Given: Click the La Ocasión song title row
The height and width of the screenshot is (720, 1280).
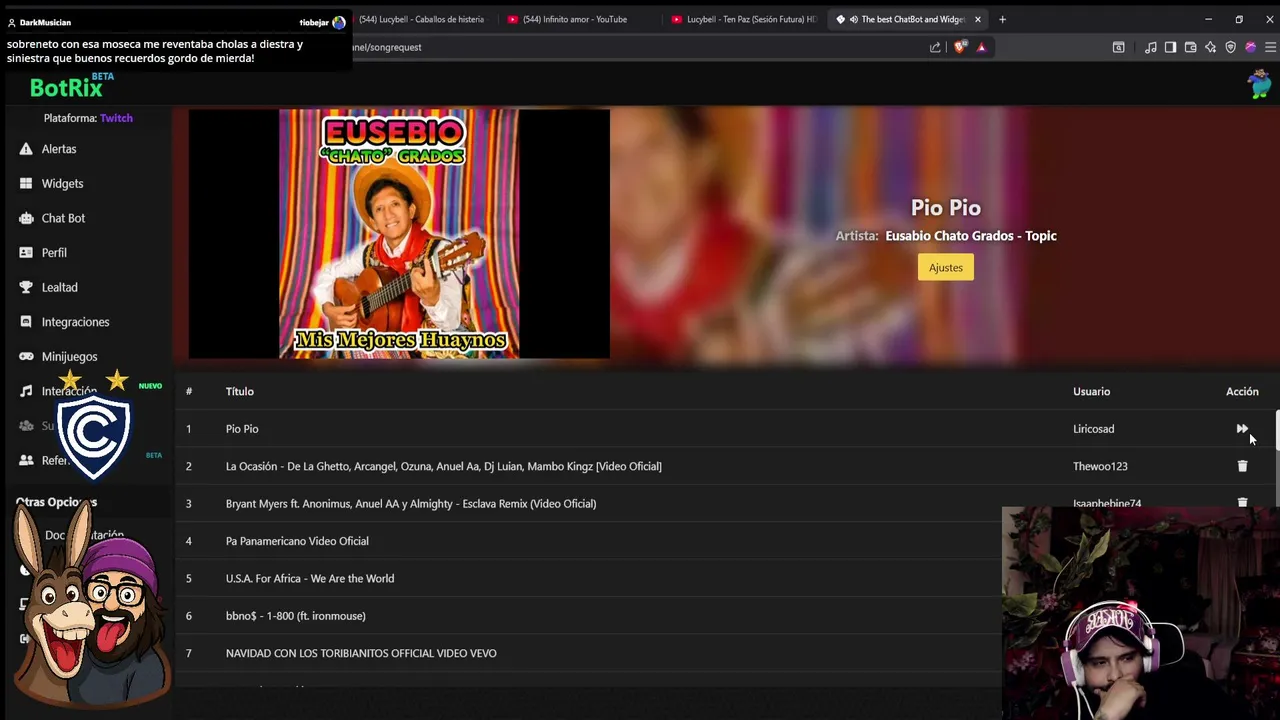Looking at the screenshot, I should coord(443,466).
